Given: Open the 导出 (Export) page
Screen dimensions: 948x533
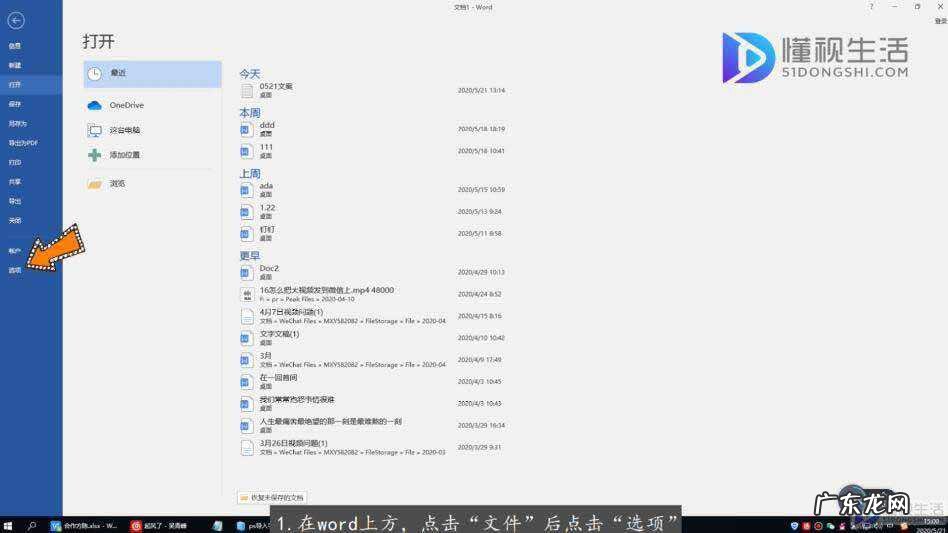Looking at the screenshot, I should [x=15, y=201].
